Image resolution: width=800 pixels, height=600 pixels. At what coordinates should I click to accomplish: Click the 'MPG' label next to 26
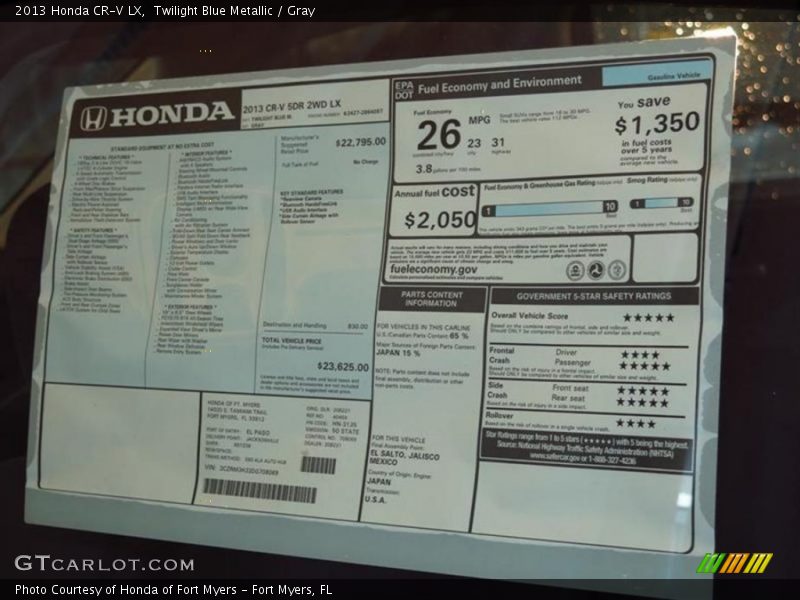tap(479, 120)
